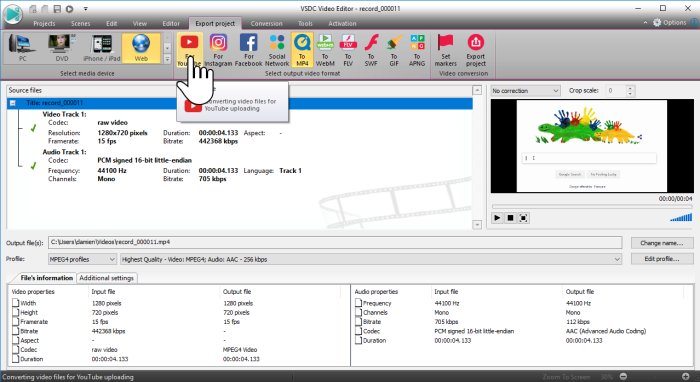Image resolution: width=700 pixels, height=382 pixels.
Task: Toggle the video Codec property box
Action: (x=16, y=350)
